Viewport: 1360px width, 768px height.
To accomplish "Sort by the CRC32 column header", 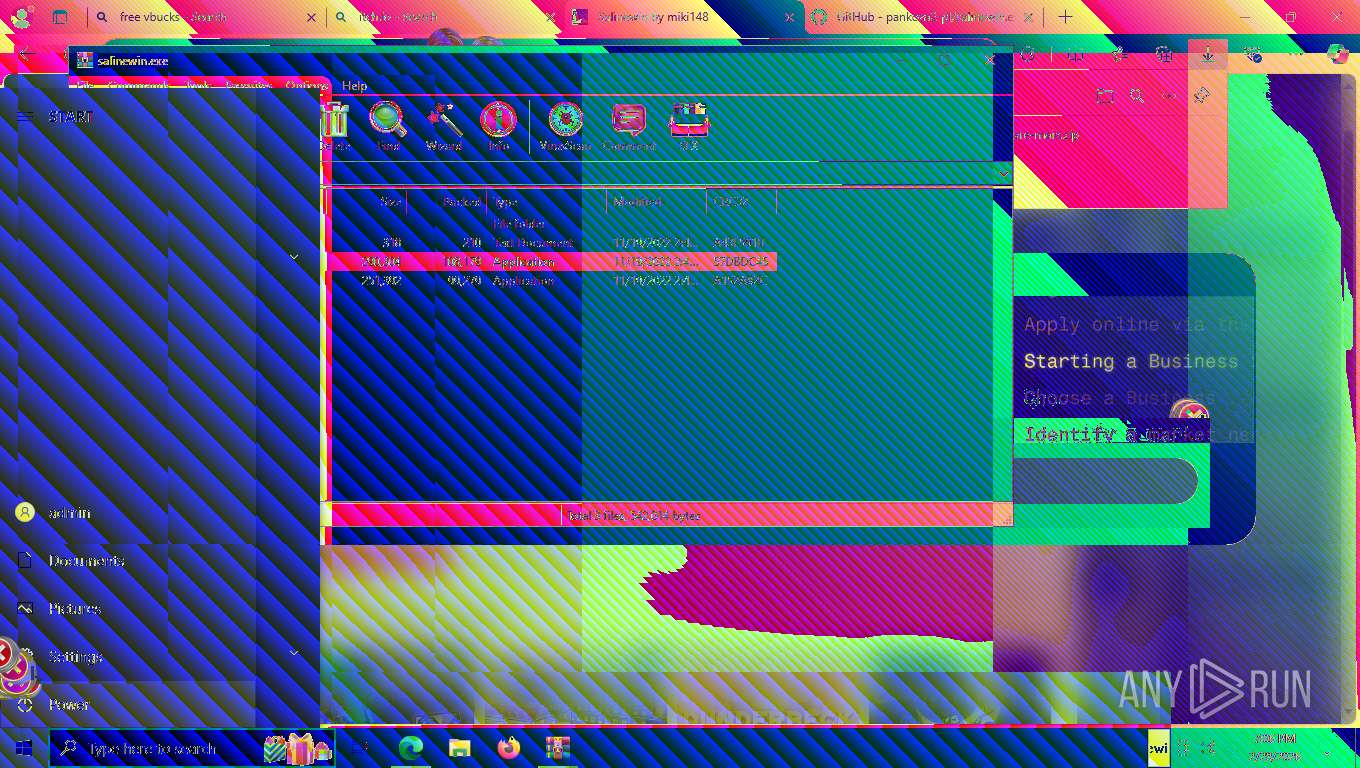I will (x=742, y=201).
